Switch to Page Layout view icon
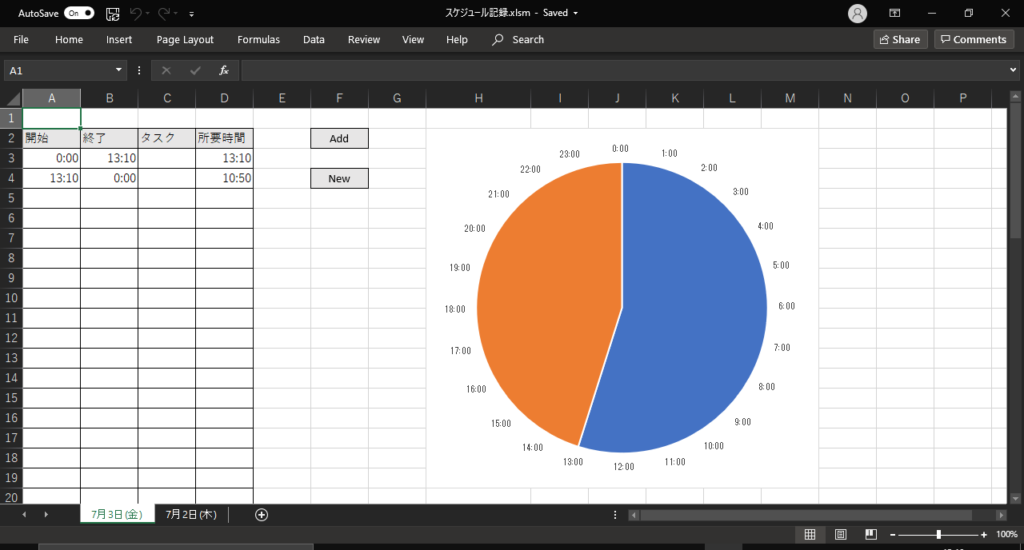 coord(841,534)
